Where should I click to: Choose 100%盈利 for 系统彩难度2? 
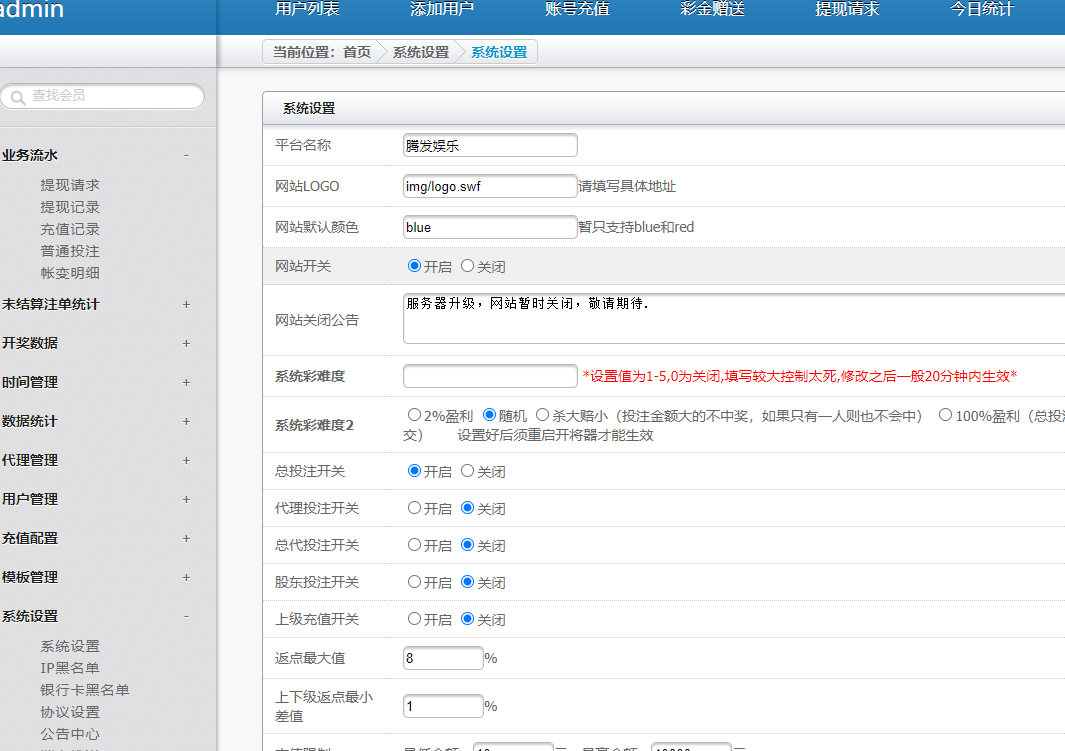click(945, 415)
